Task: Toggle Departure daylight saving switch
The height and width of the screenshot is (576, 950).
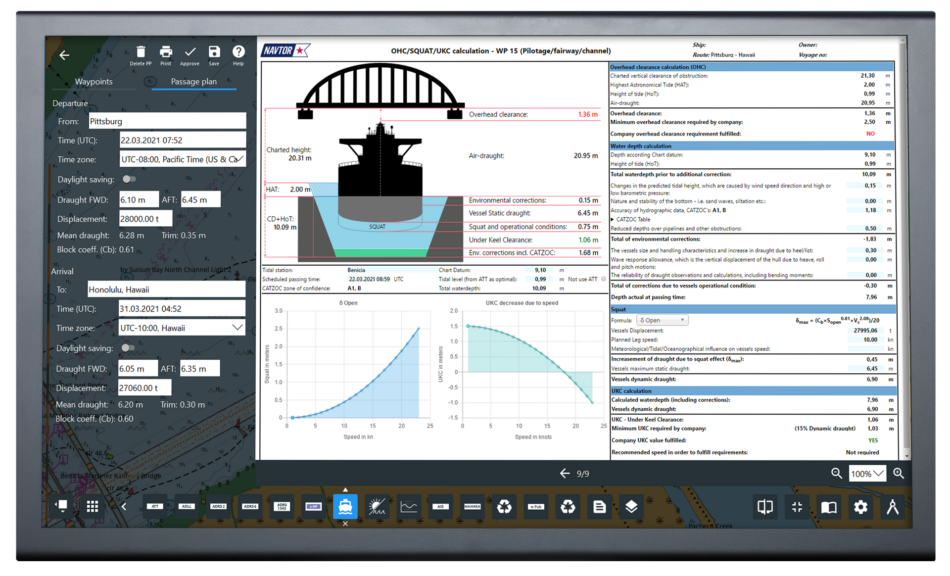Action: [x=129, y=179]
